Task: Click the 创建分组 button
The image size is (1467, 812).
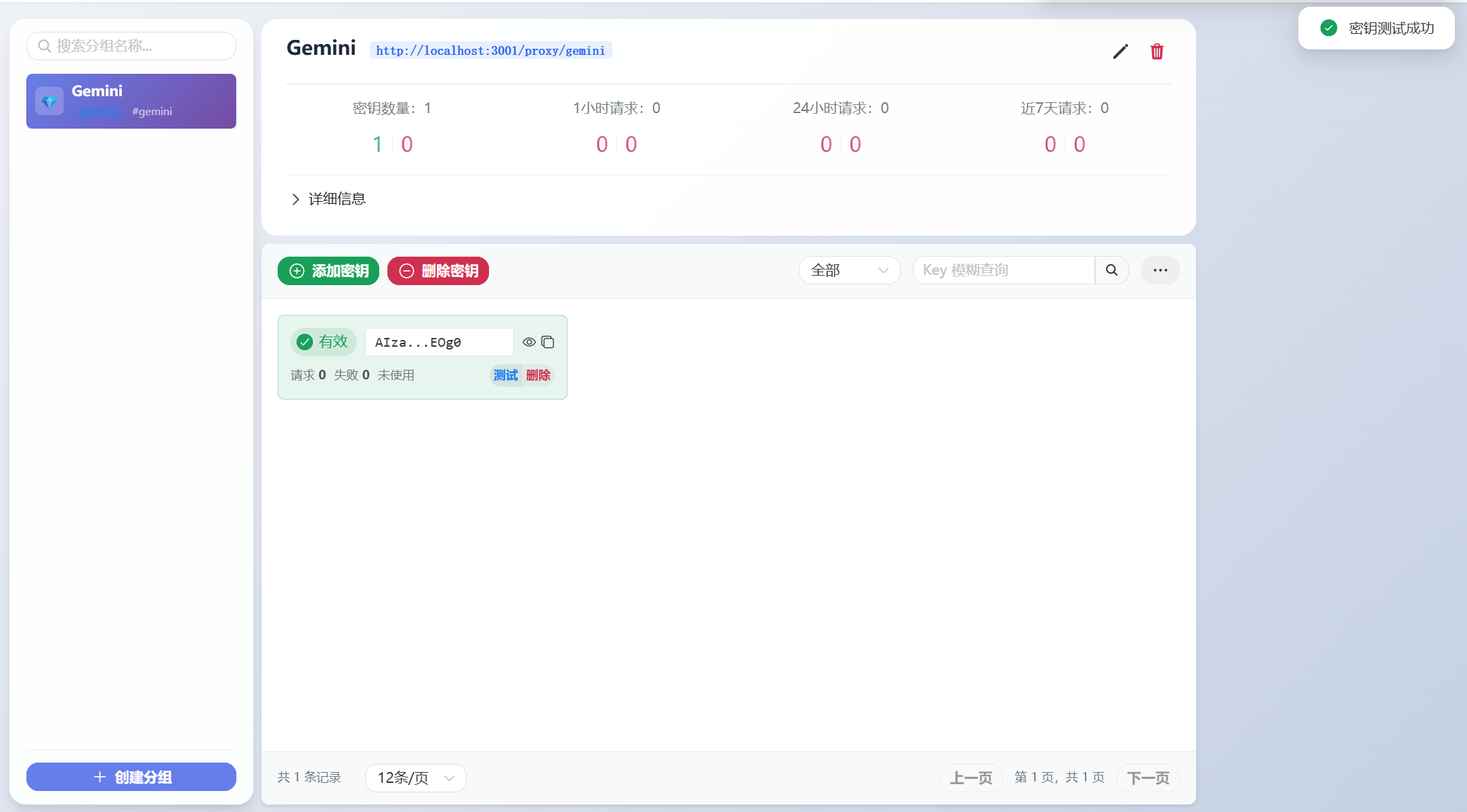Action: coord(131,777)
